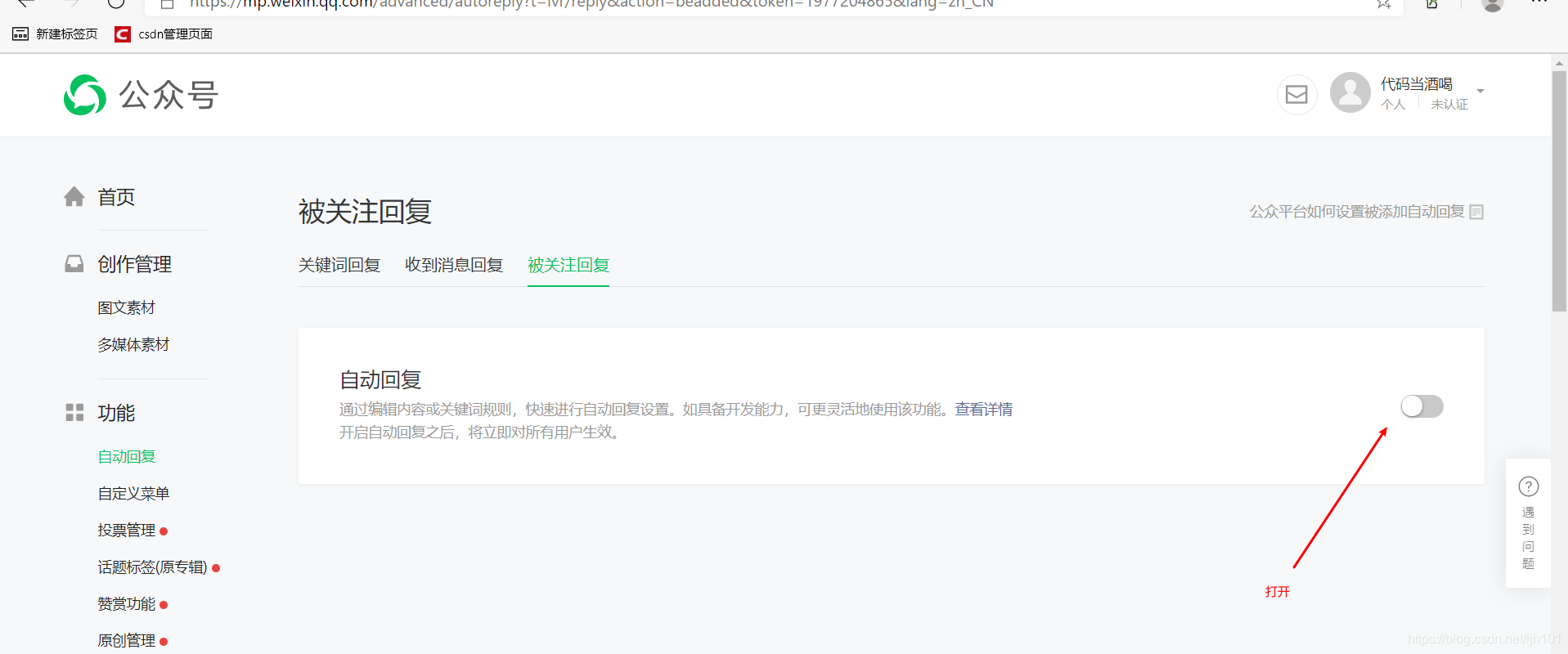1568x654 pixels.
Task: Click the 创作管理 inbox icon
Action: 74,264
